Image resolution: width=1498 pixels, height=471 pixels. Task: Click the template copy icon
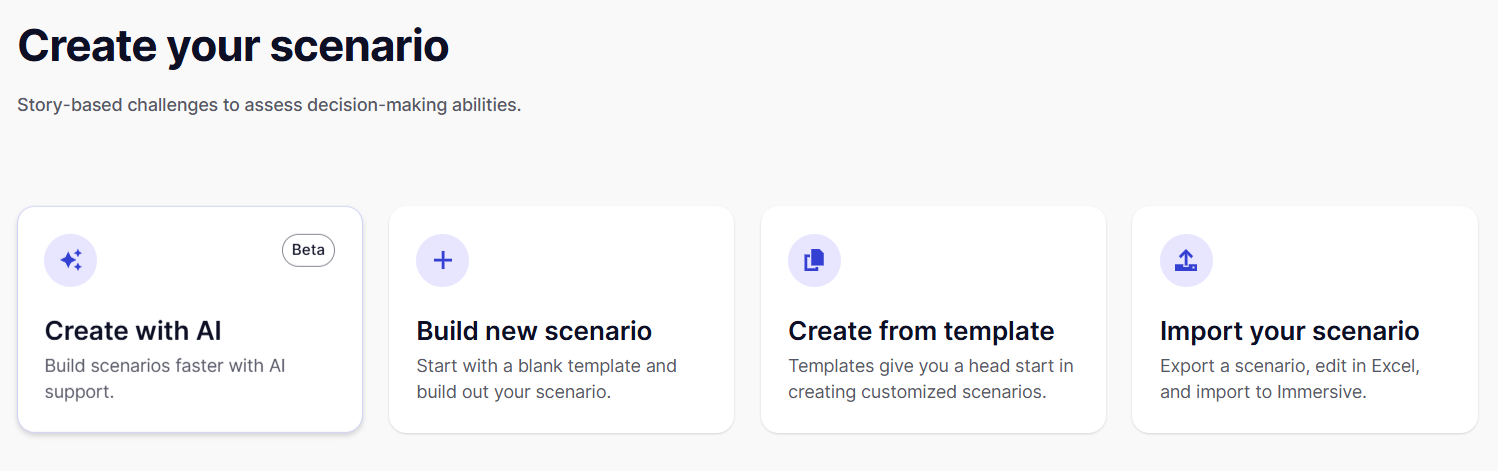click(814, 260)
